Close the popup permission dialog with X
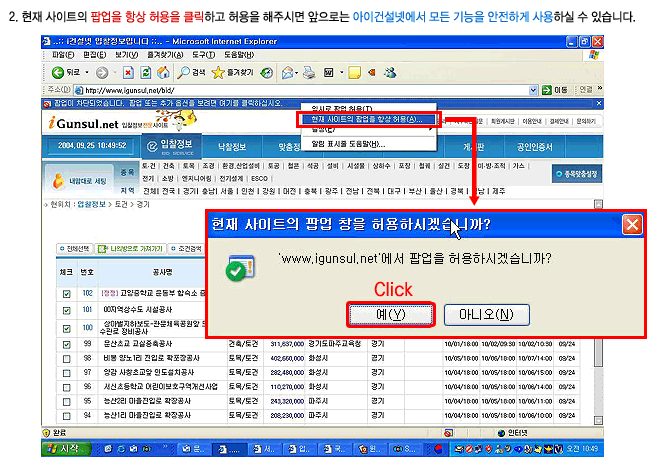 coord(632,225)
